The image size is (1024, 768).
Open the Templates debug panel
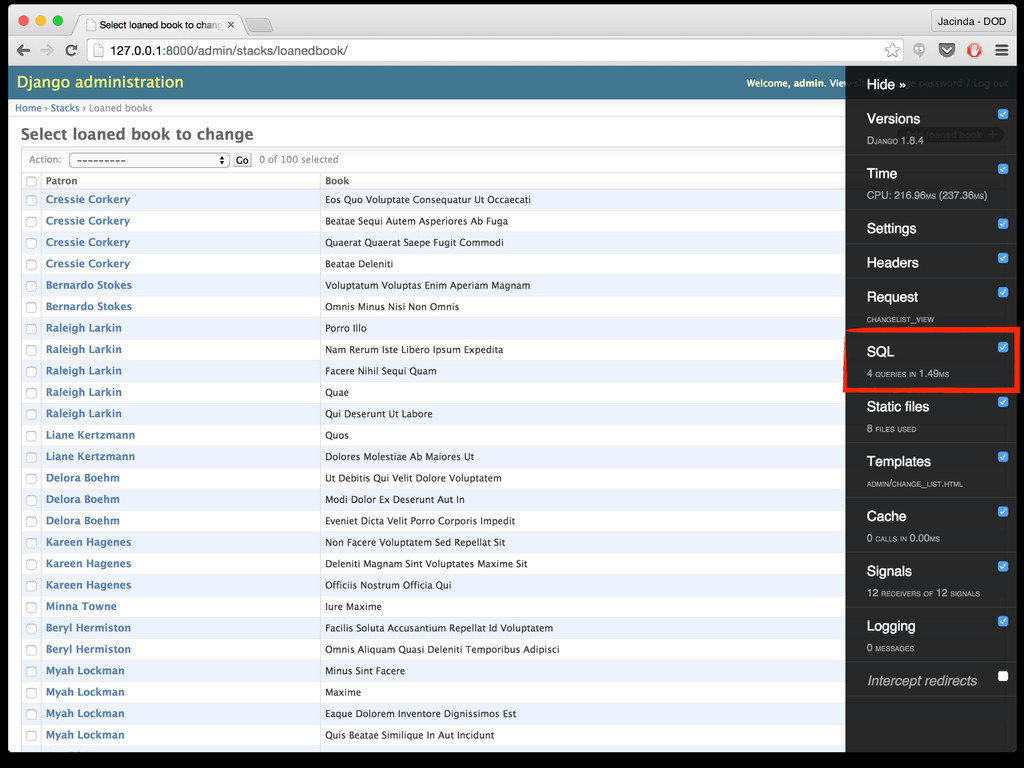pos(899,461)
